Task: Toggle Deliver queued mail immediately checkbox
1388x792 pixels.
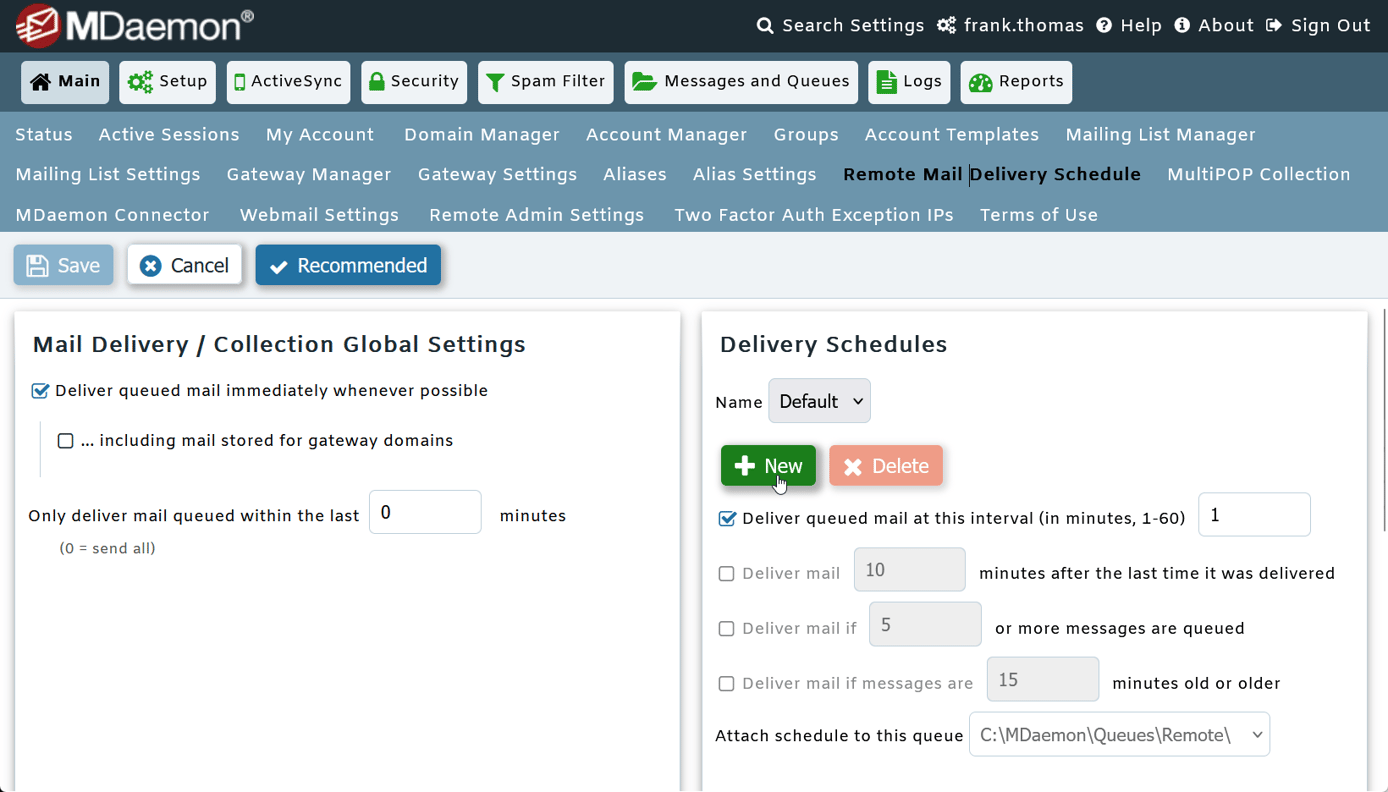Action: 40,391
